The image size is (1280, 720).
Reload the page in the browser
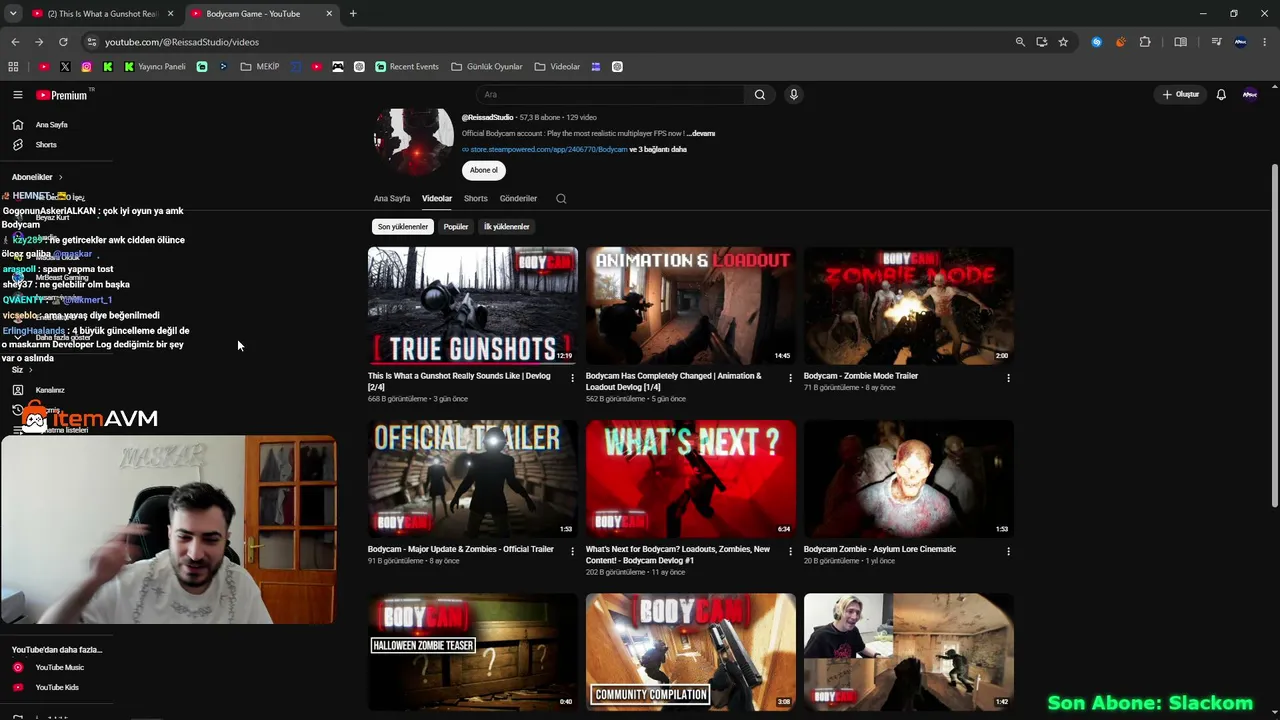coord(63,42)
